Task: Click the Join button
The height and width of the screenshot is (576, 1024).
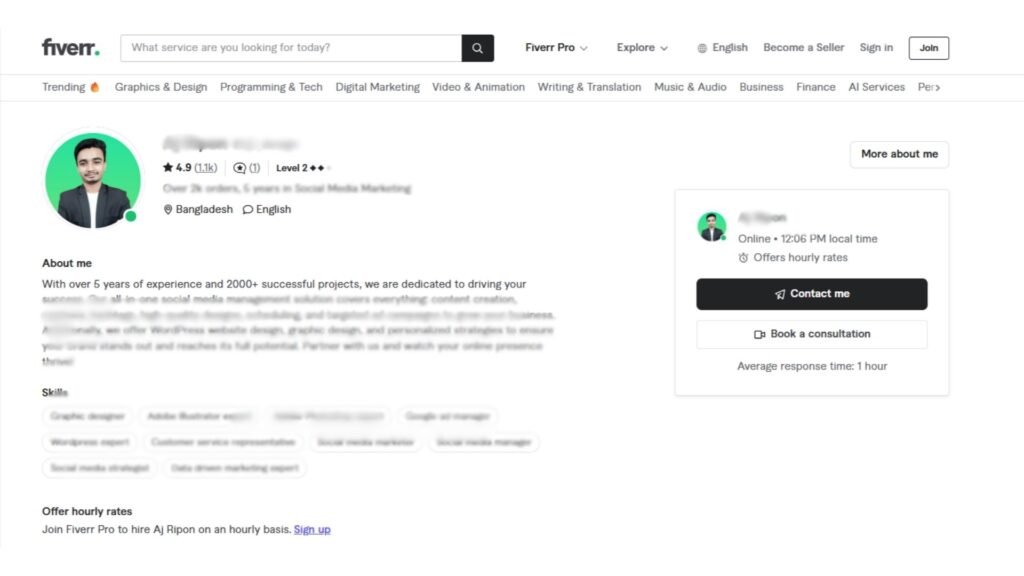Action: point(928,48)
